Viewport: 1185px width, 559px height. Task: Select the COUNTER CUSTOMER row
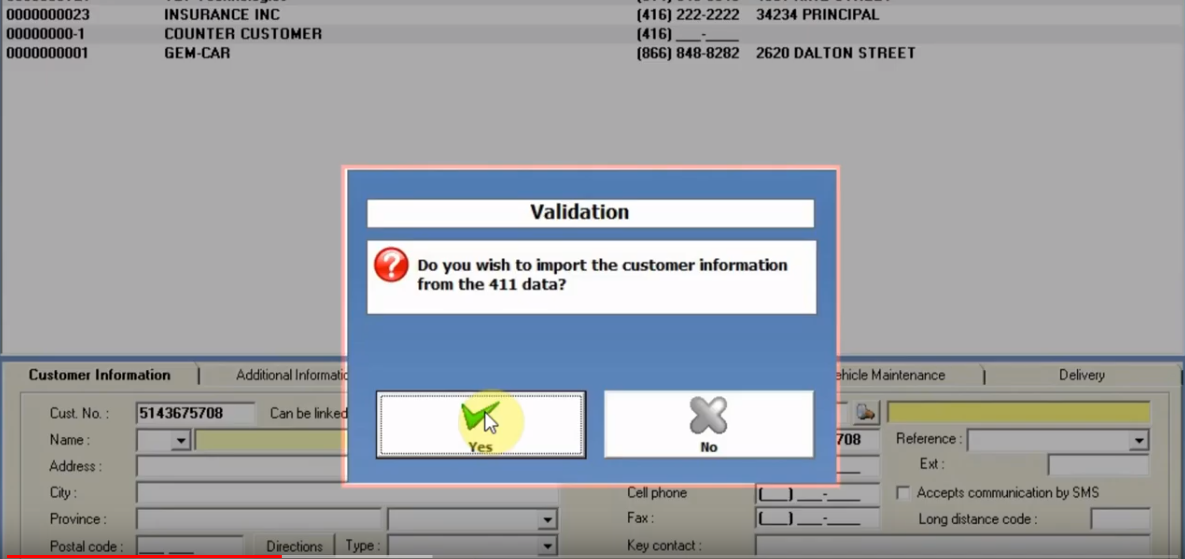point(592,34)
